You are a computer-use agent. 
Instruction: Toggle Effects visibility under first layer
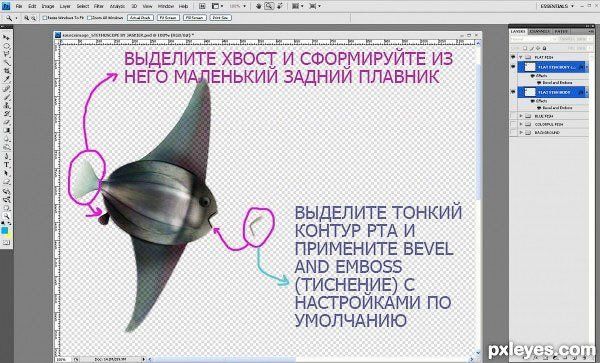(x=533, y=76)
